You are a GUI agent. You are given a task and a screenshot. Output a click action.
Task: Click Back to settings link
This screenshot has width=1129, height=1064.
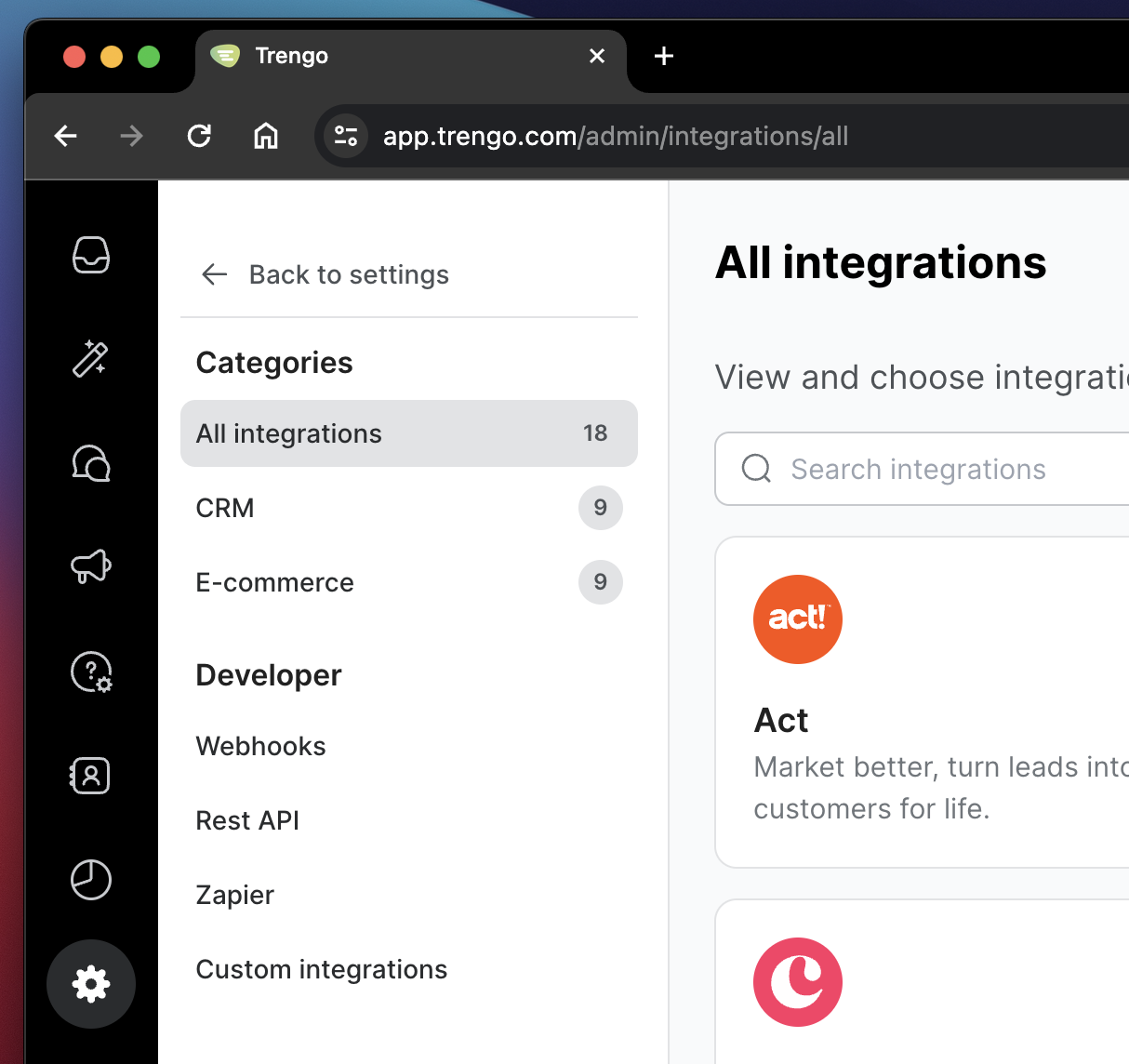(326, 274)
